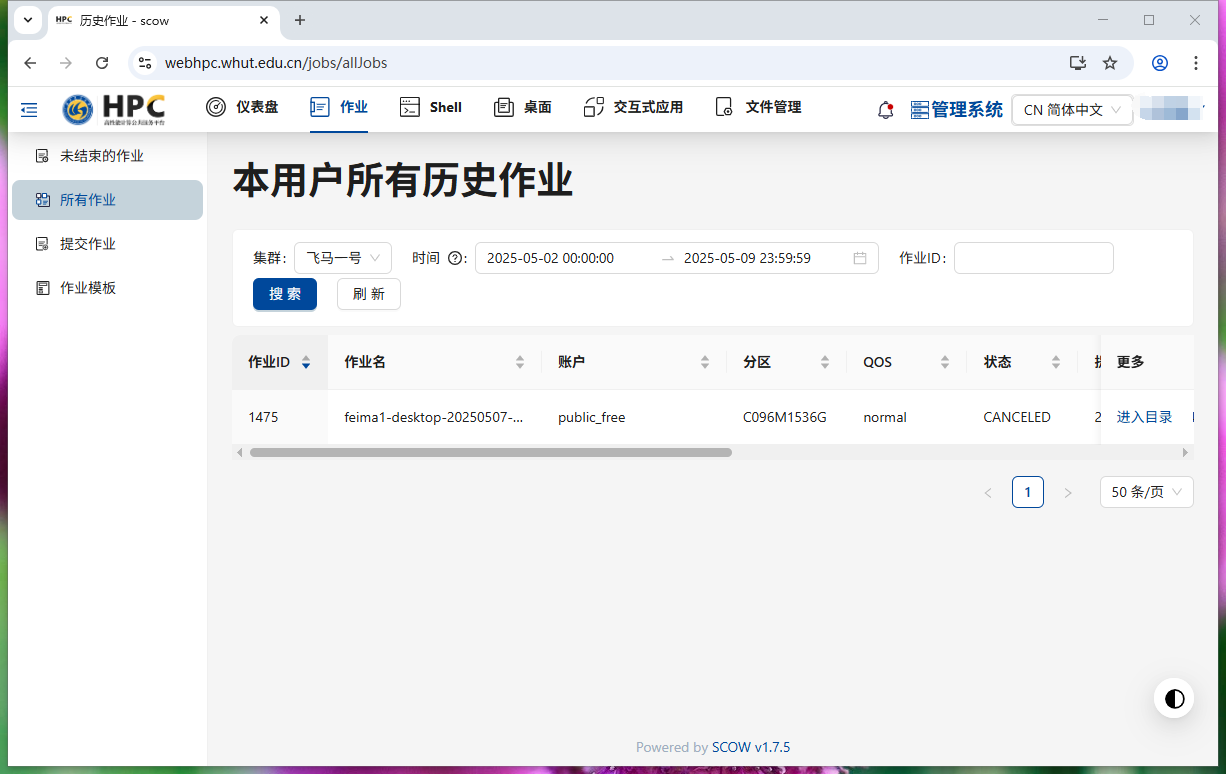The height and width of the screenshot is (774, 1226).
Task: Click the 时间 help question-mark icon
Action: 455,258
